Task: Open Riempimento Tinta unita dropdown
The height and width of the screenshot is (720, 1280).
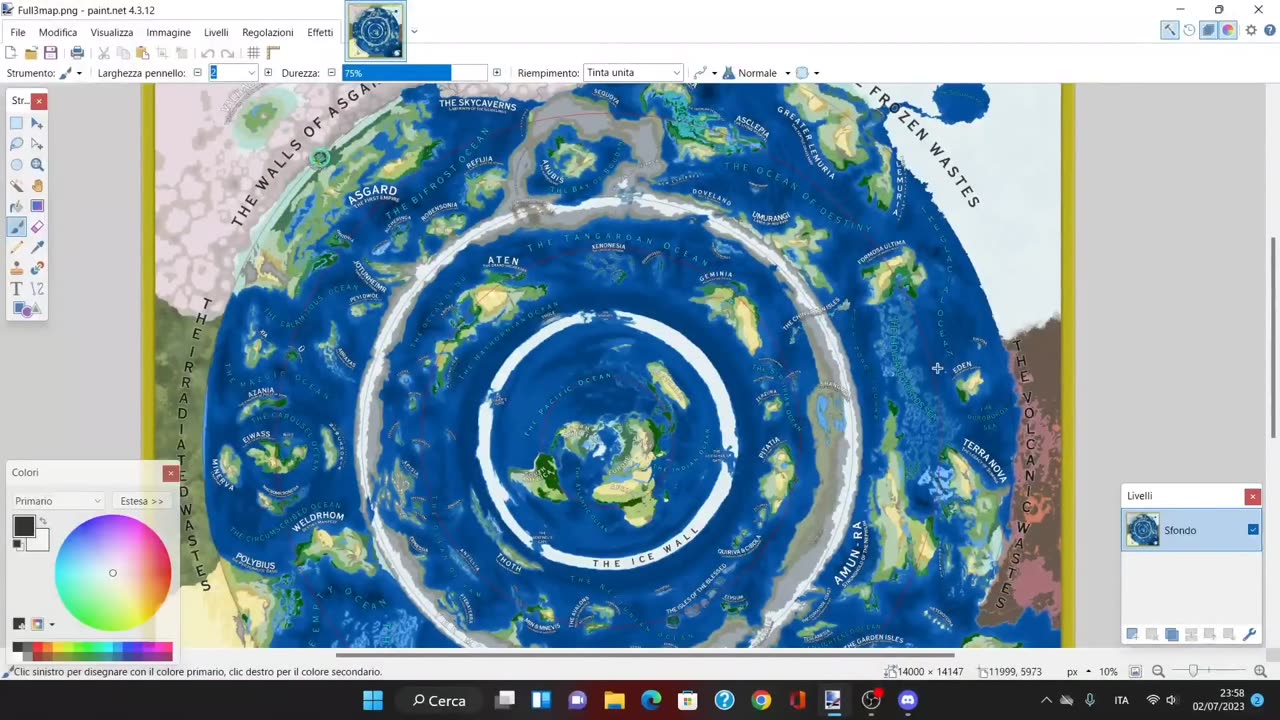Action: (633, 73)
